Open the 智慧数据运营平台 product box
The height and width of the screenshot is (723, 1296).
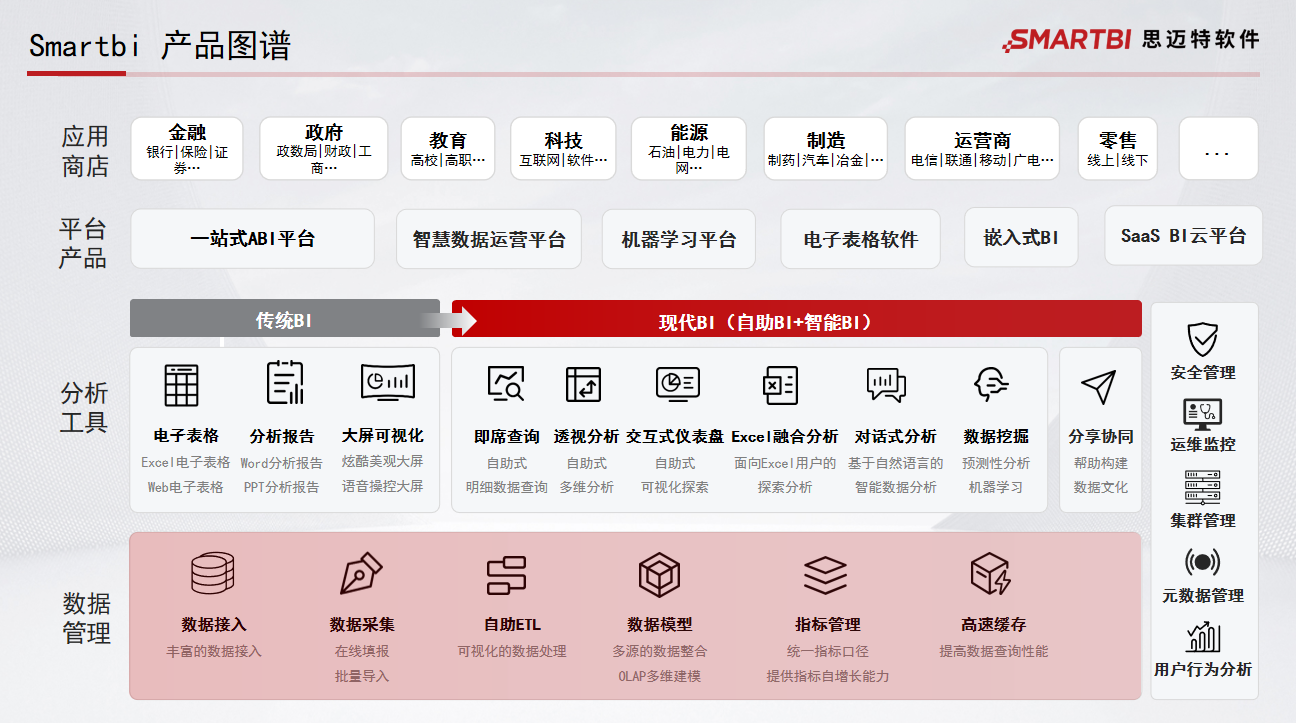pos(489,239)
